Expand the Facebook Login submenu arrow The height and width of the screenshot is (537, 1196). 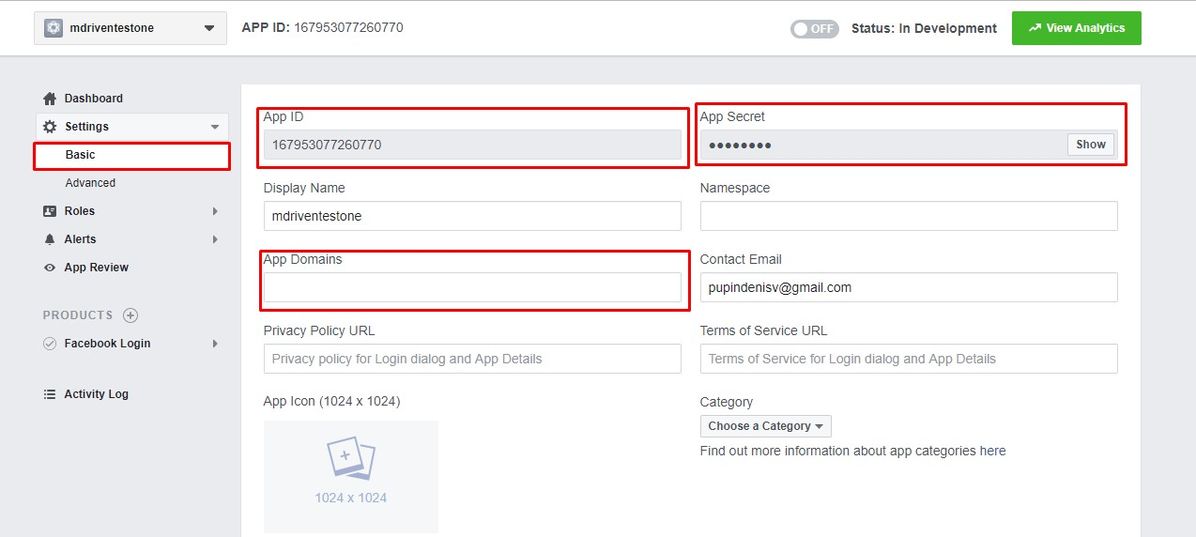[x=215, y=344]
